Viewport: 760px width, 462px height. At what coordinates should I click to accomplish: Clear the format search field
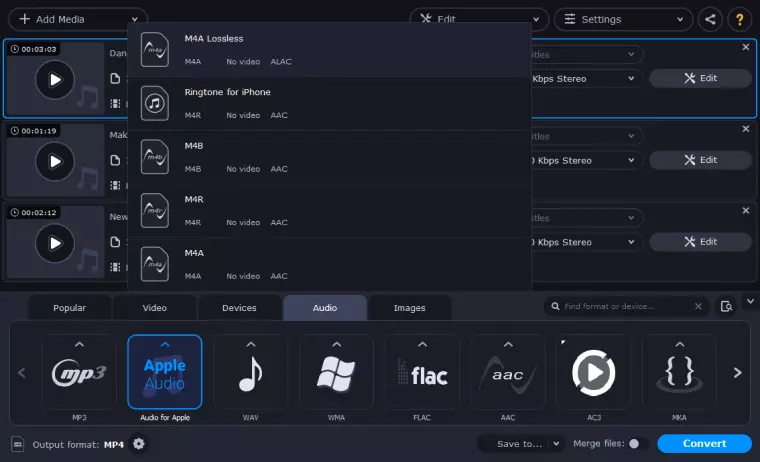tap(698, 306)
